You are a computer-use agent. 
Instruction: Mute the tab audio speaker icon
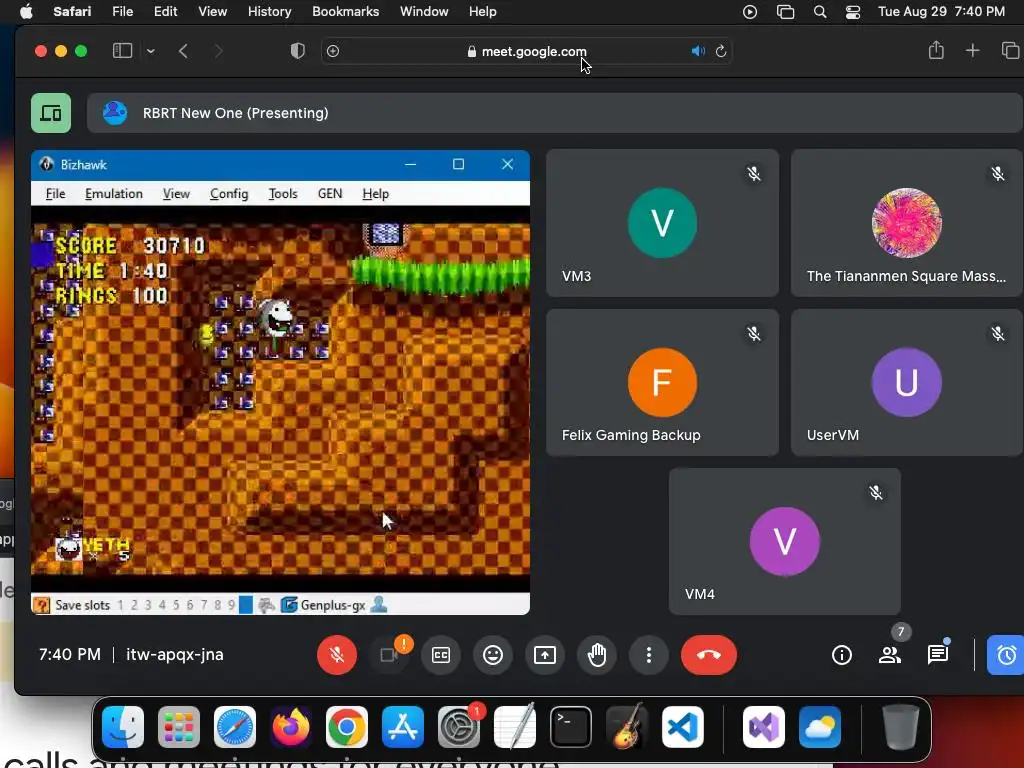coord(698,51)
